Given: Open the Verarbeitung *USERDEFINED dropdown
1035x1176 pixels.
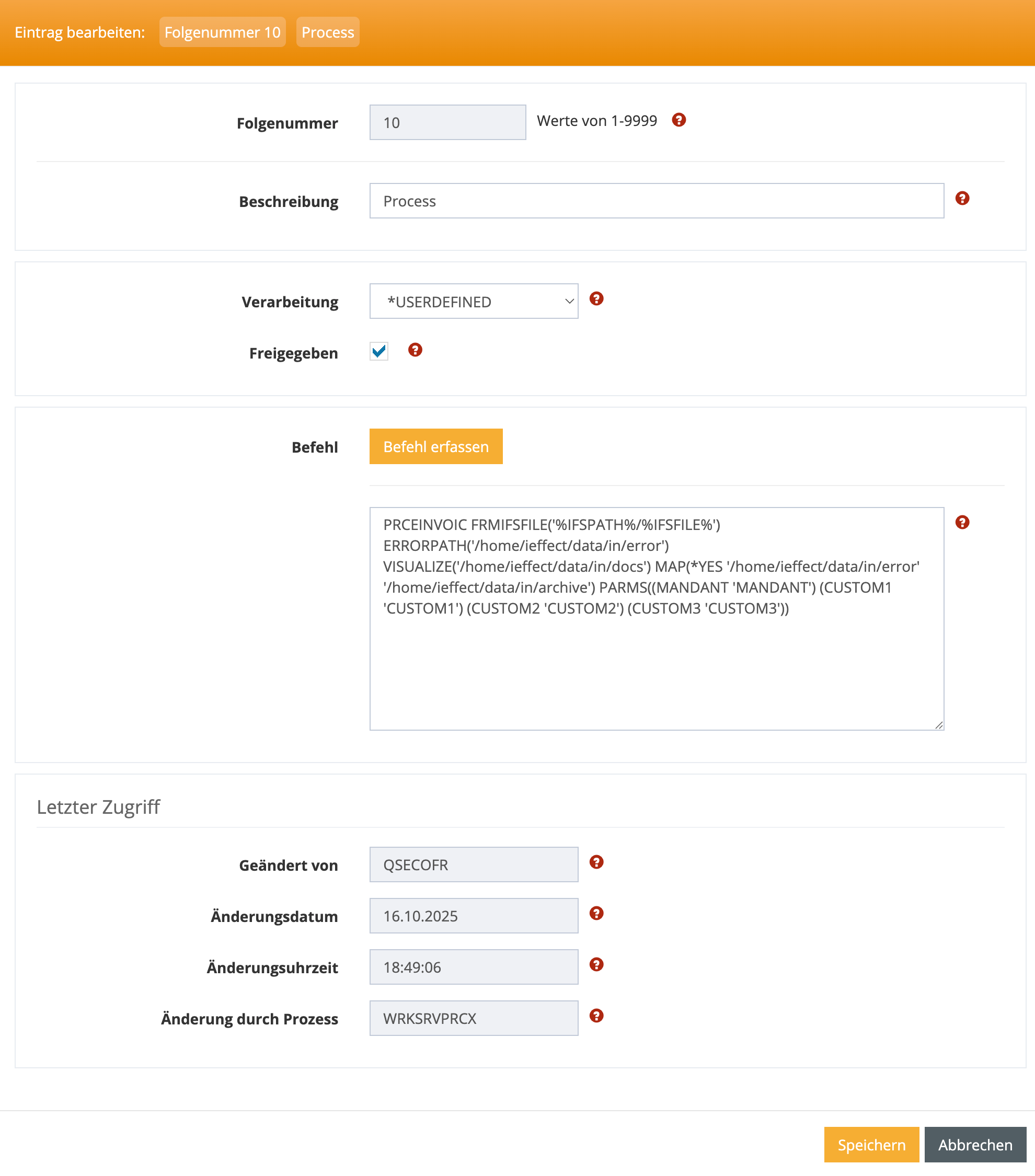Looking at the screenshot, I should click(474, 301).
